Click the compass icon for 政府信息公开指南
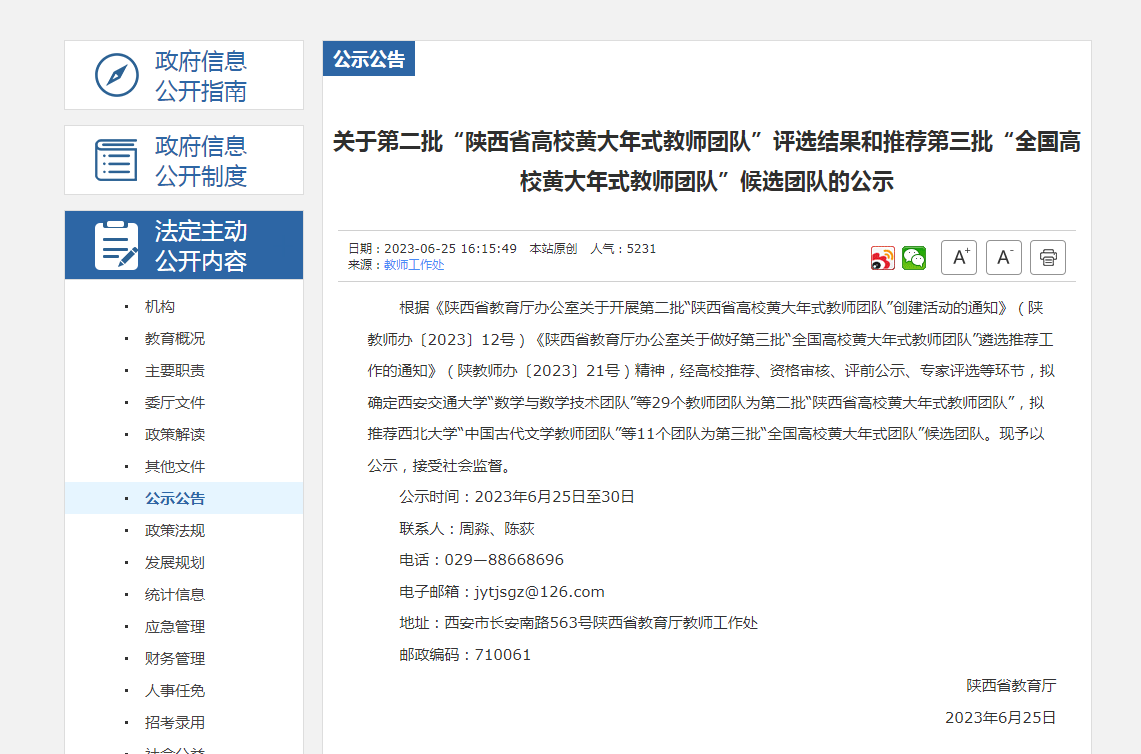 [116, 76]
